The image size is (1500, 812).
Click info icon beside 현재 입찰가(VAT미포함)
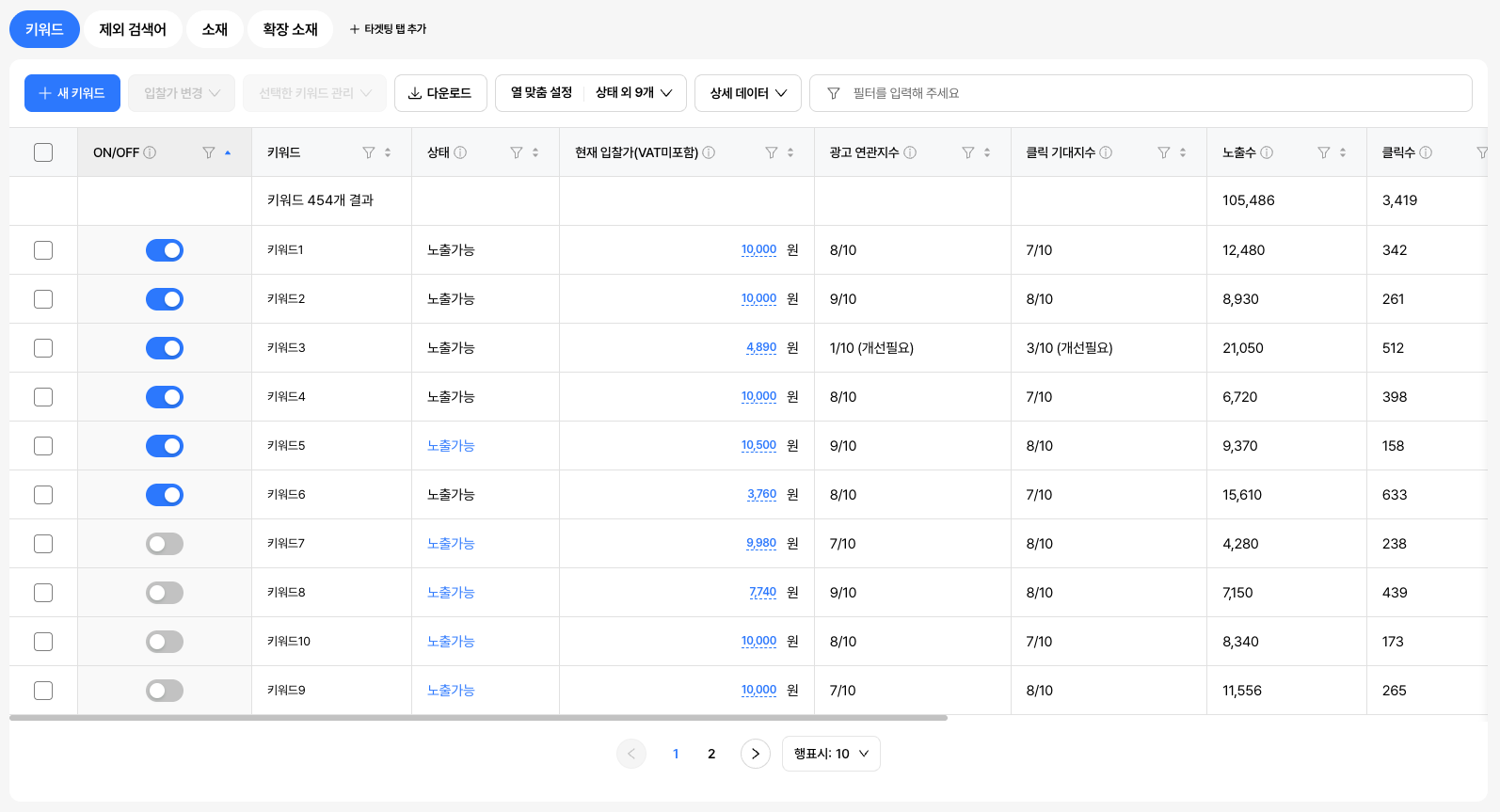(709, 152)
